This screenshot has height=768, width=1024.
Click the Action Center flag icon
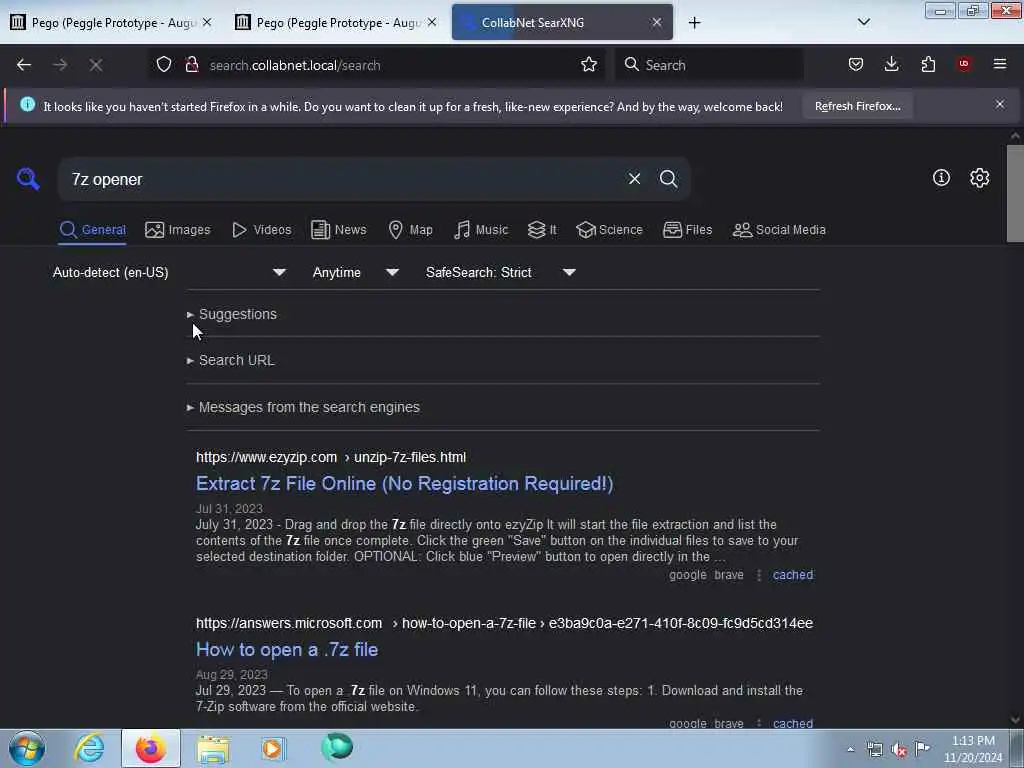922,748
